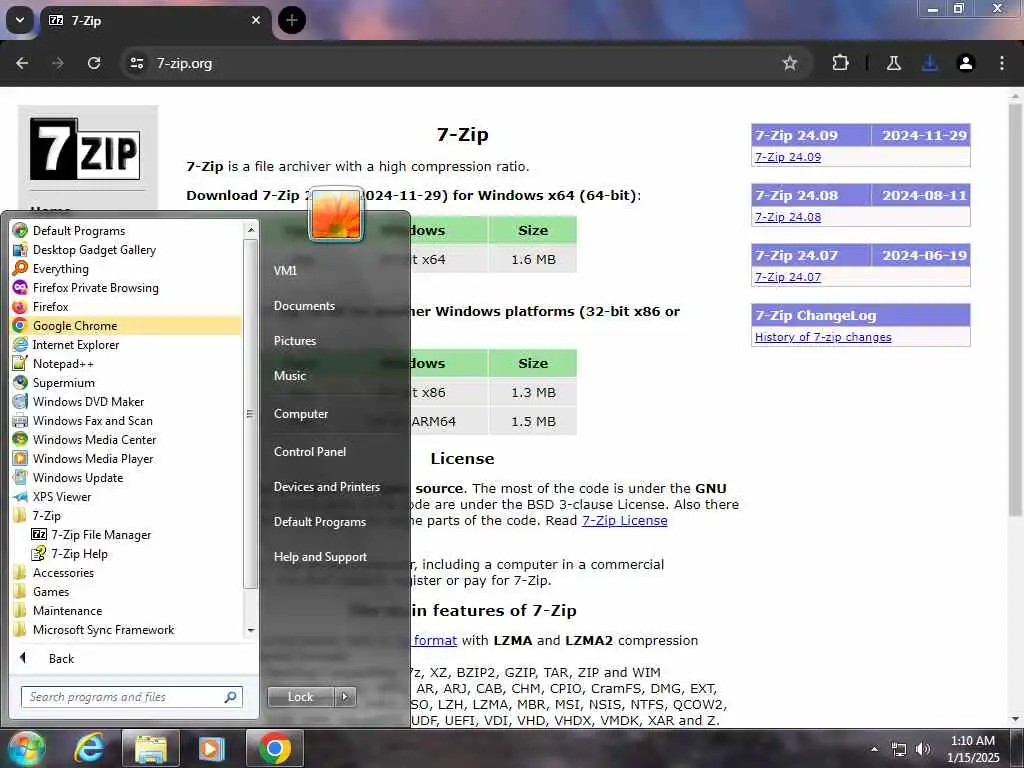1024x768 pixels.
Task: Launch Google Chrome from Start menu
Action: pos(127,325)
